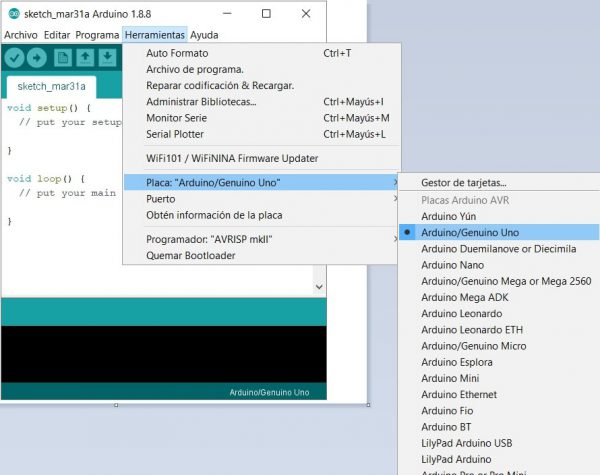This screenshot has height=475, width=600.
Task: Click the Verify checkmark toolbar icon
Action: (x=15, y=58)
